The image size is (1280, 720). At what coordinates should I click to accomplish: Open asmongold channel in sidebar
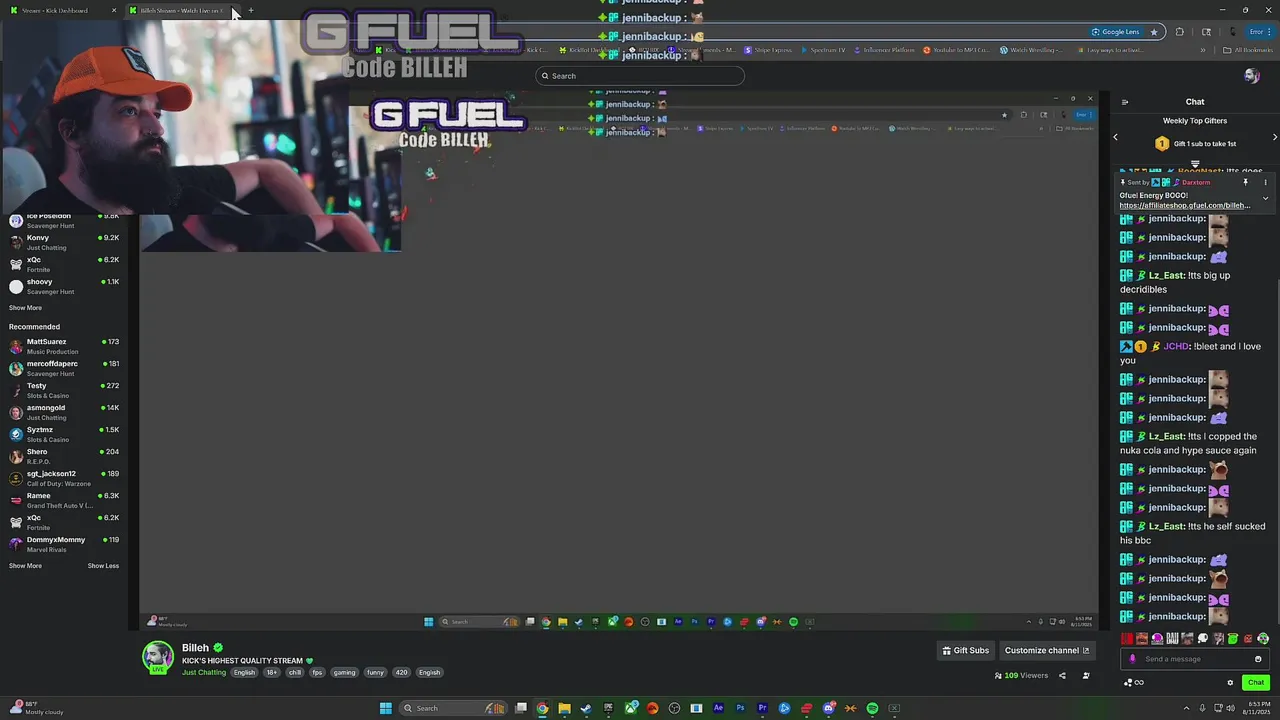(x=64, y=412)
